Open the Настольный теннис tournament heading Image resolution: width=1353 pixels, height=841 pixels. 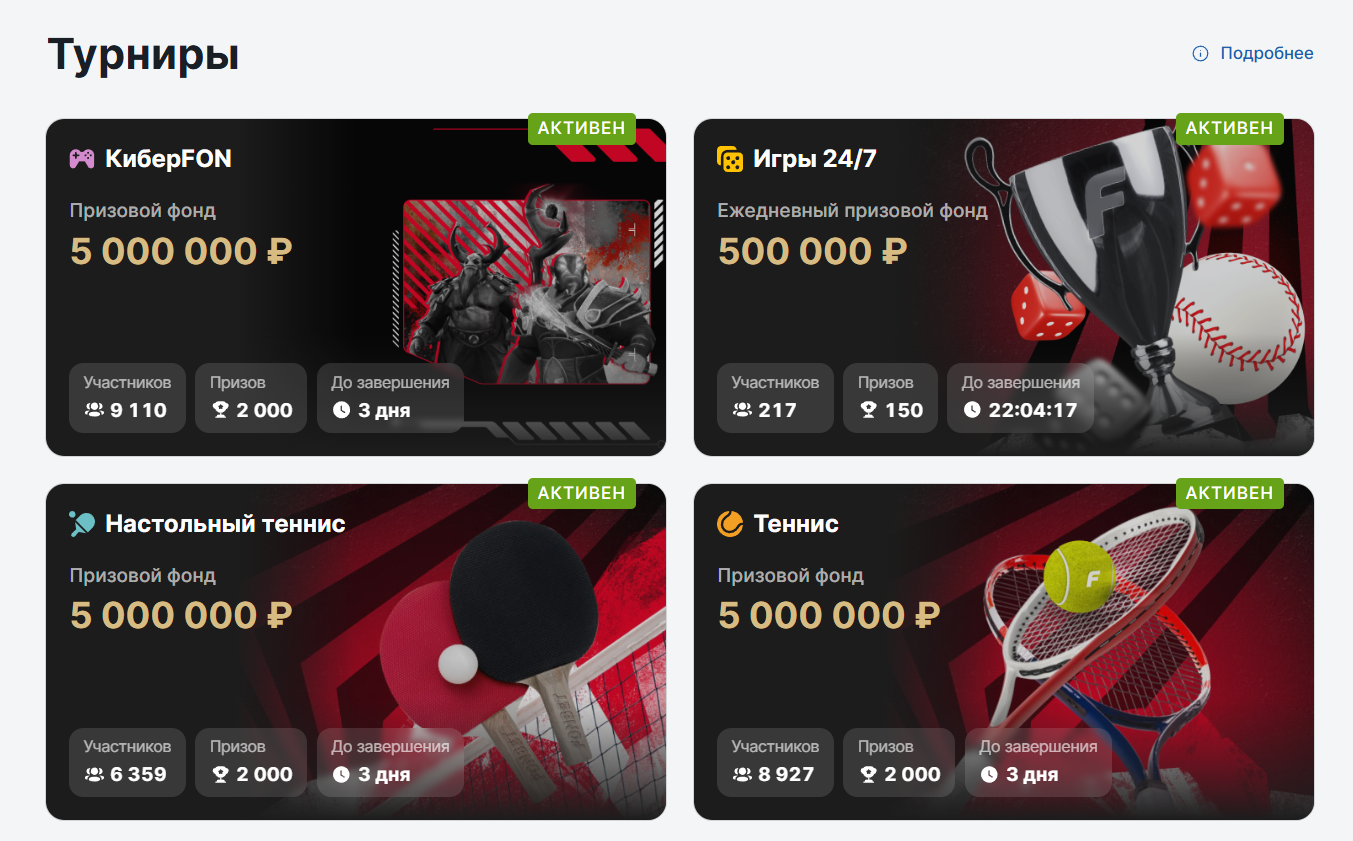225,523
